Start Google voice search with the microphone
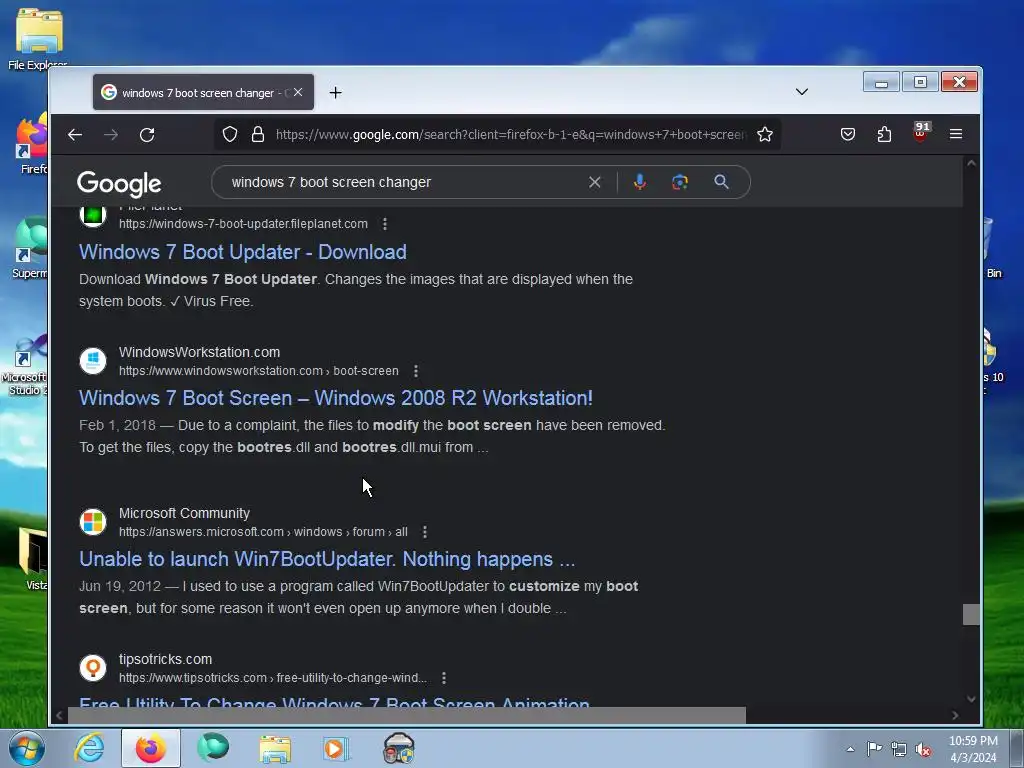 click(x=640, y=182)
